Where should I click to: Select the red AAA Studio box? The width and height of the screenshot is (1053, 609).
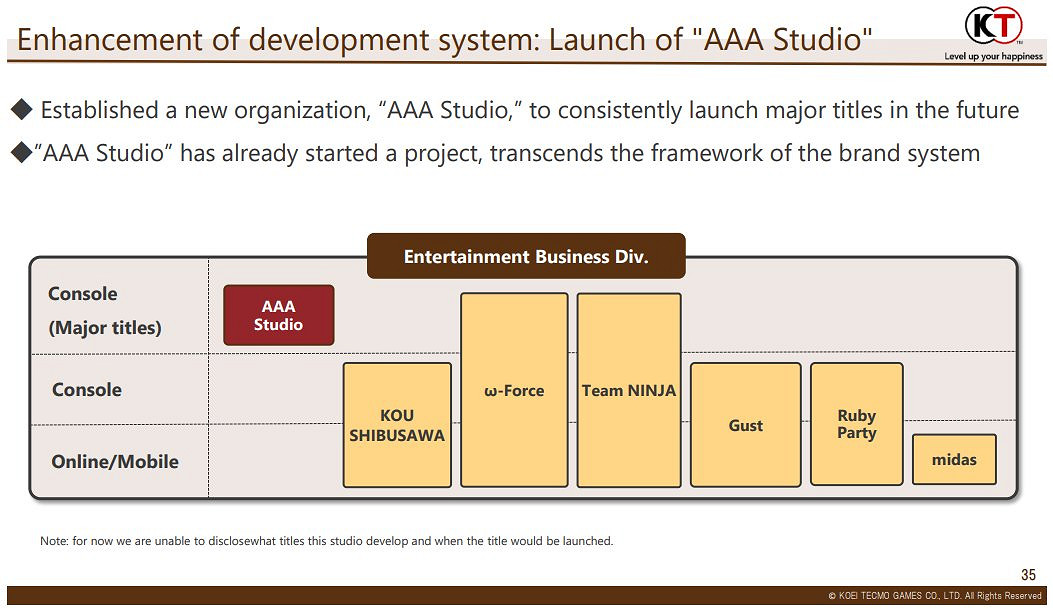click(278, 316)
